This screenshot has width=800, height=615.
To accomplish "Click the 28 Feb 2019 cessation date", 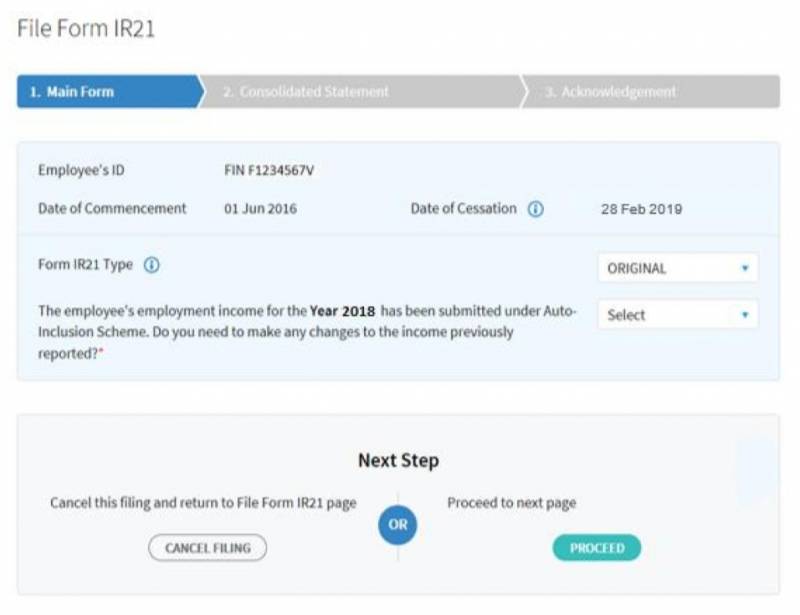I will pos(641,209).
